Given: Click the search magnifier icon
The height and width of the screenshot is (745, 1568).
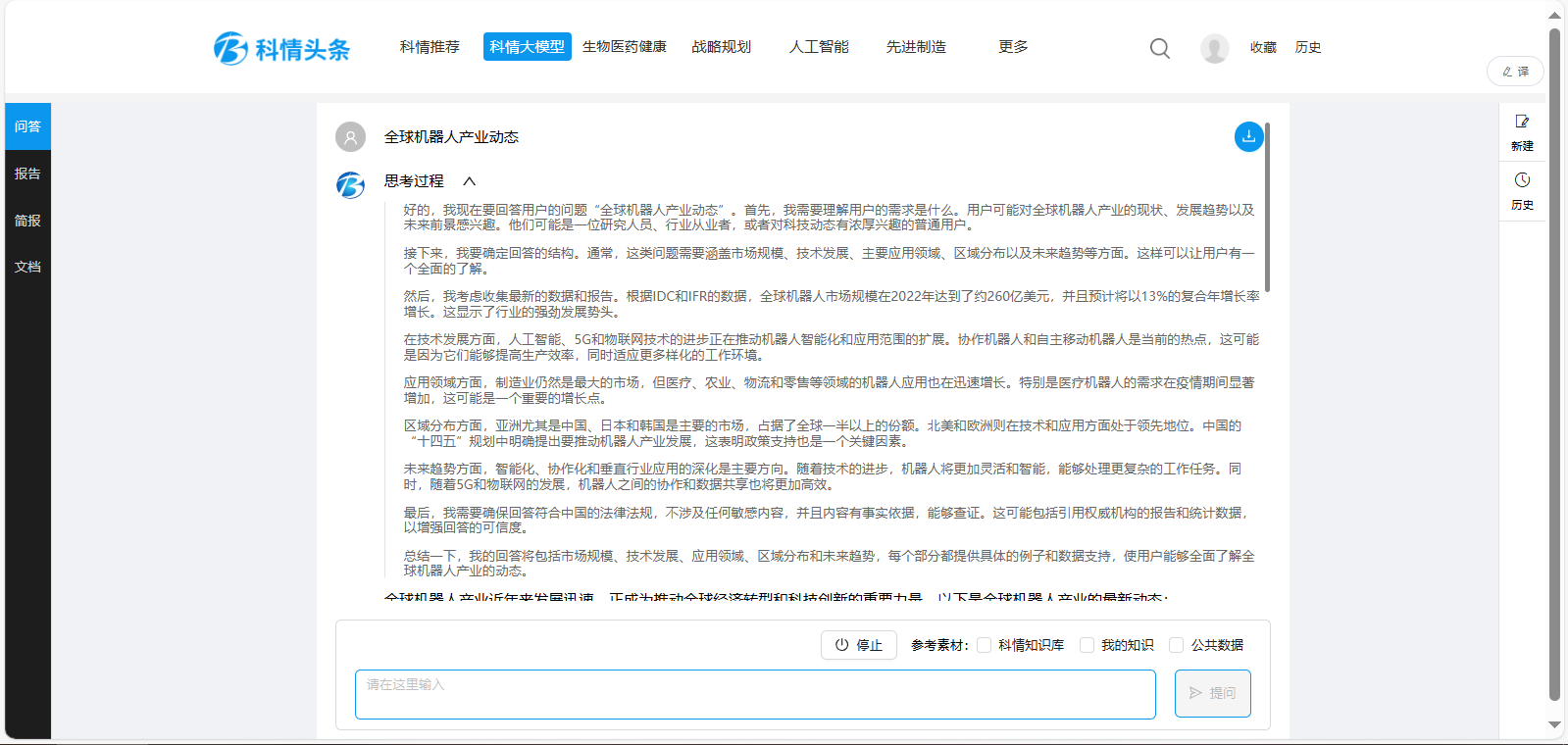Looking at the screenshot, I should pyautogui.click(x=1159, y=48).
